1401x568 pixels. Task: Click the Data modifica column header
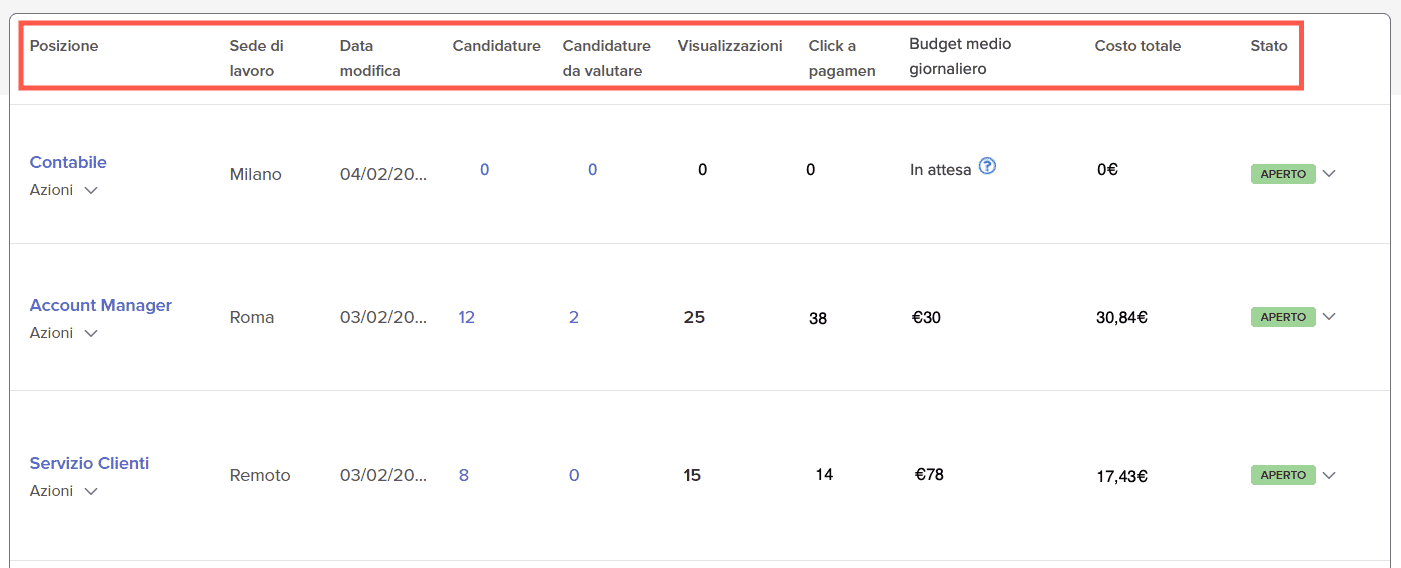[x=370, y=58]
